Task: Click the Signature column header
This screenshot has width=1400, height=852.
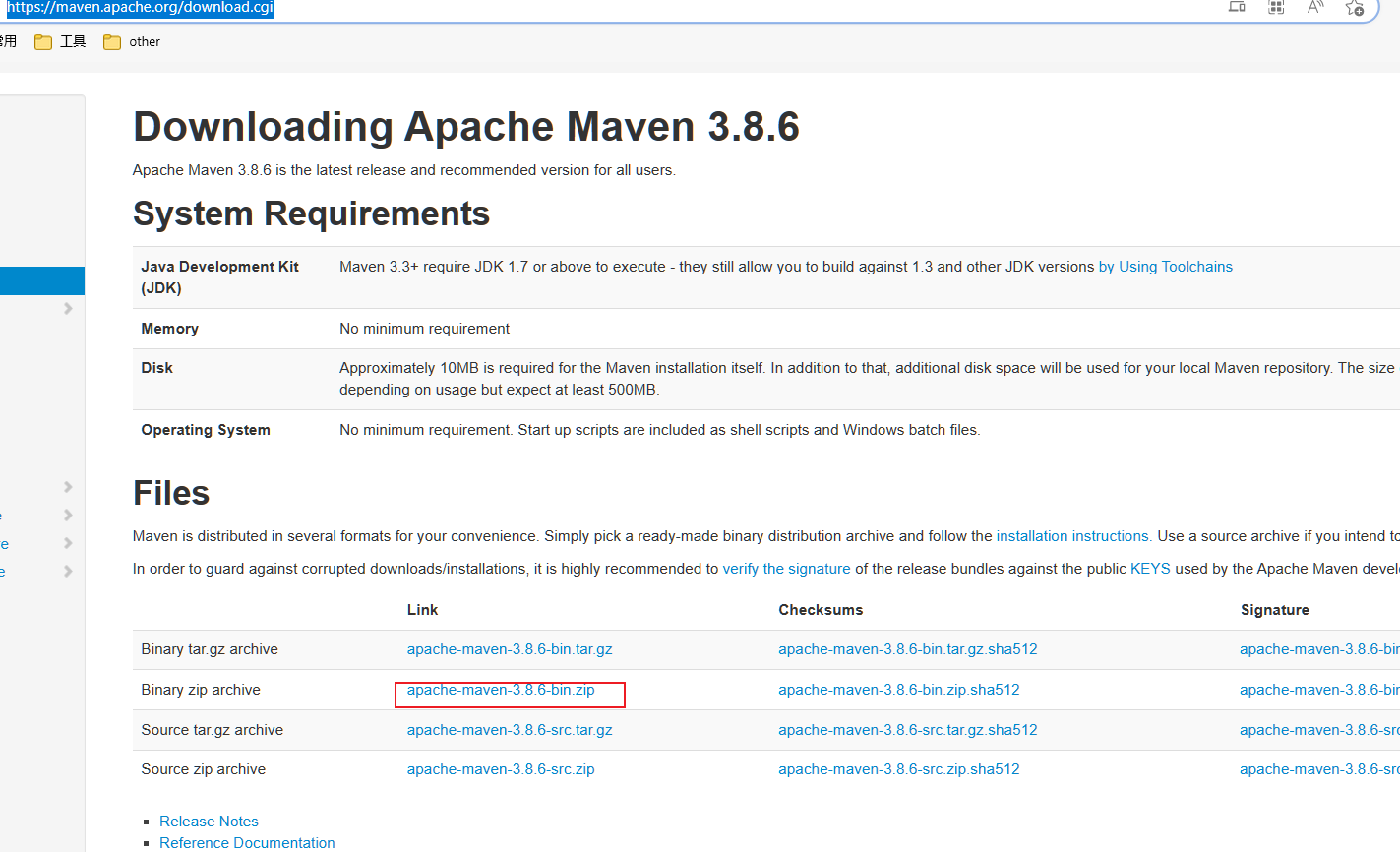Action: coord(1274,610)
